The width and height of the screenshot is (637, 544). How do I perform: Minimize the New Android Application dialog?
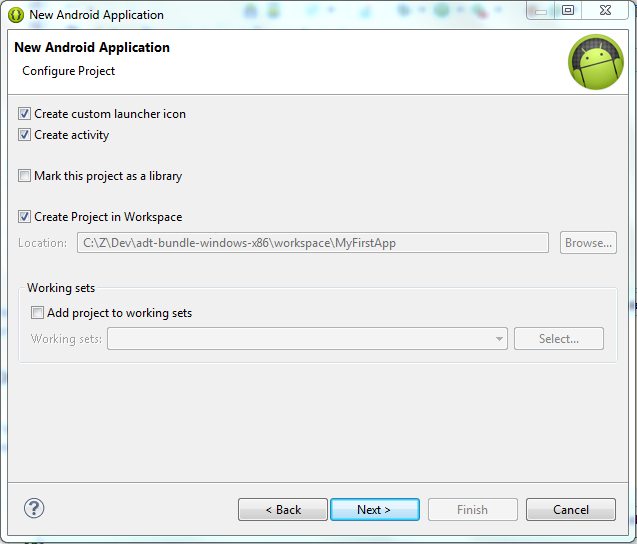(540, 11)
